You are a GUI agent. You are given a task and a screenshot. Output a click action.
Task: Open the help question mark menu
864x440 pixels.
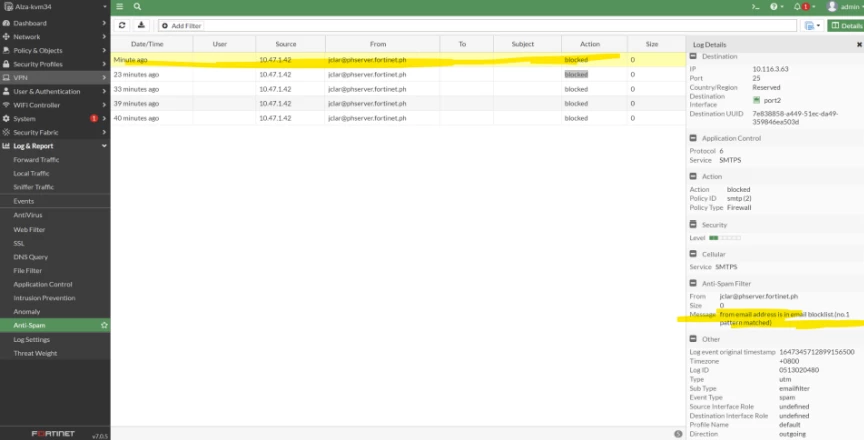776,7
